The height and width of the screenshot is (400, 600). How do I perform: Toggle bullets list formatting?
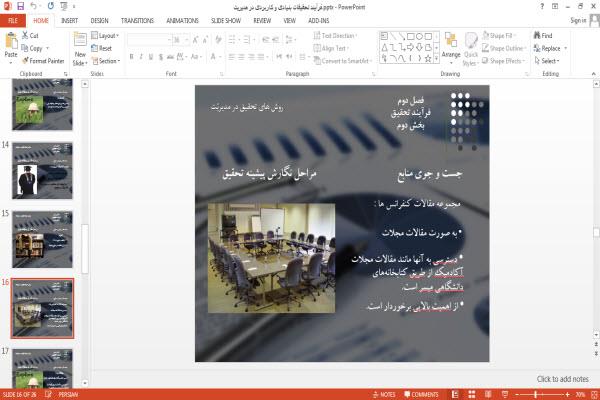[232, 39]
